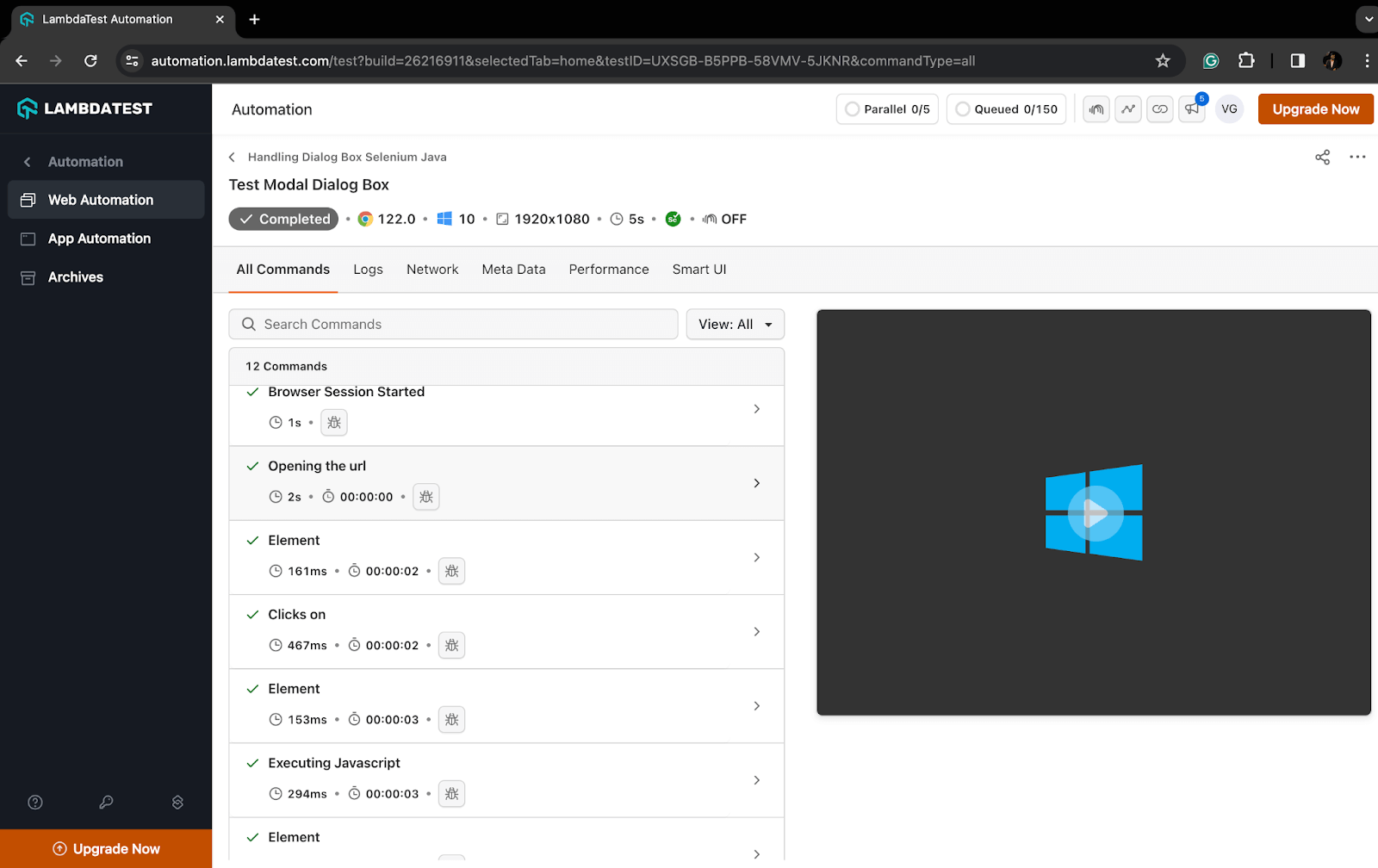Image resolution: width=1378 pixels, height=868 pixels.
Task: Click the Upgrade Now button
Action: [1315, 109]
